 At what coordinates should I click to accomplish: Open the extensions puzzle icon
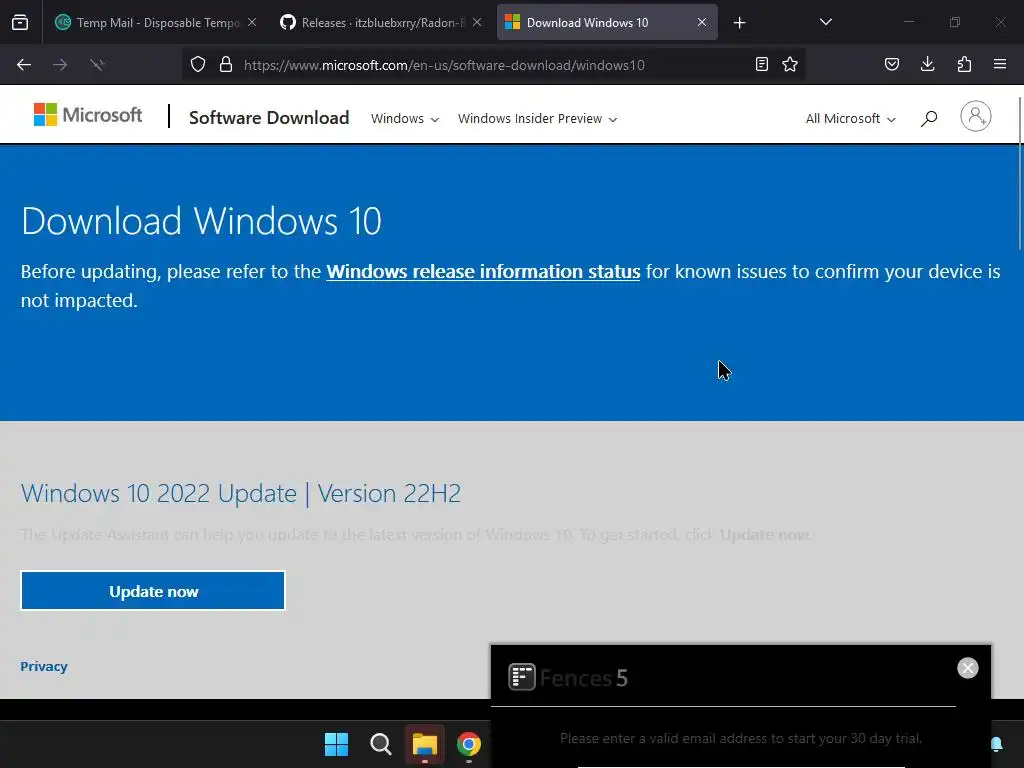pos(964,65)
